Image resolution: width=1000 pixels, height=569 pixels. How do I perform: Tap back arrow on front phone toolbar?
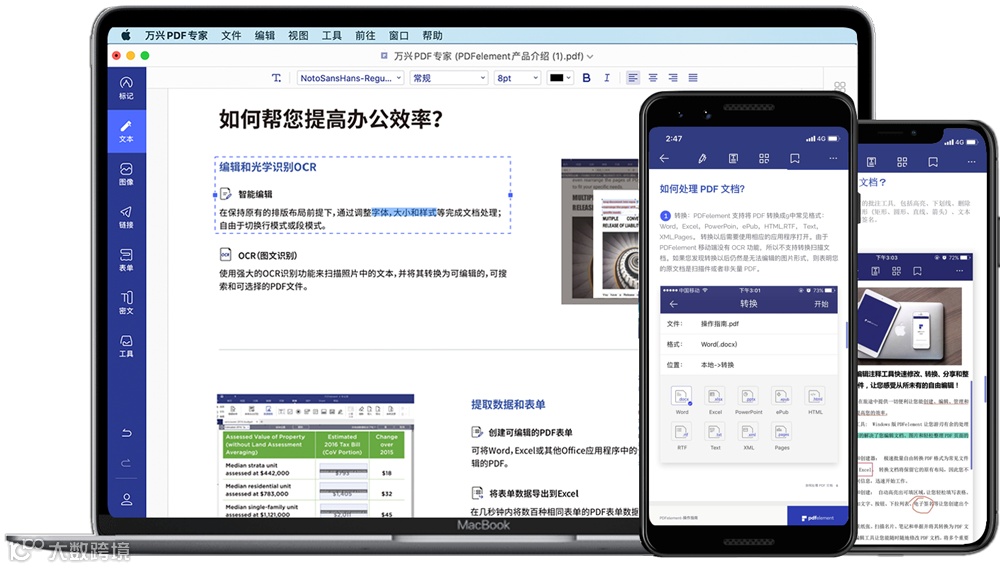click(665, 158)
